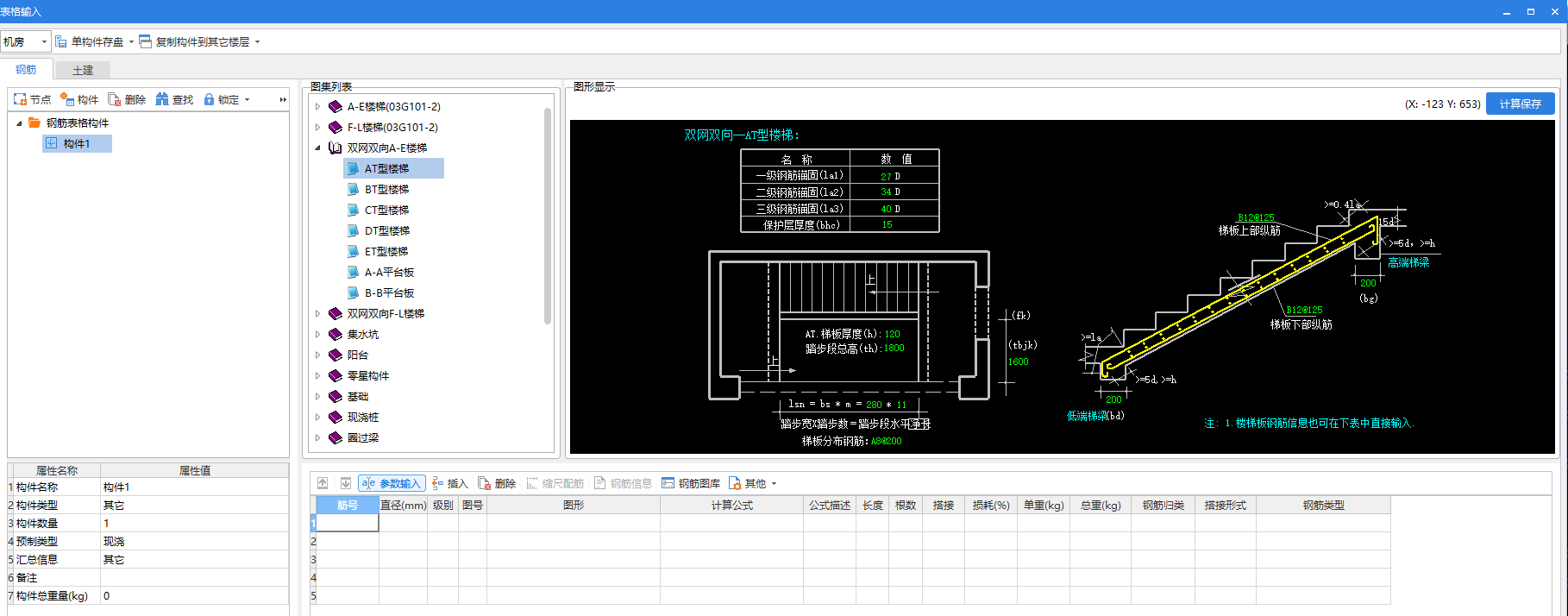The image size is (1568, 616).
Task: Click first 筋号 cell in row 1
Action: (348, 523)
